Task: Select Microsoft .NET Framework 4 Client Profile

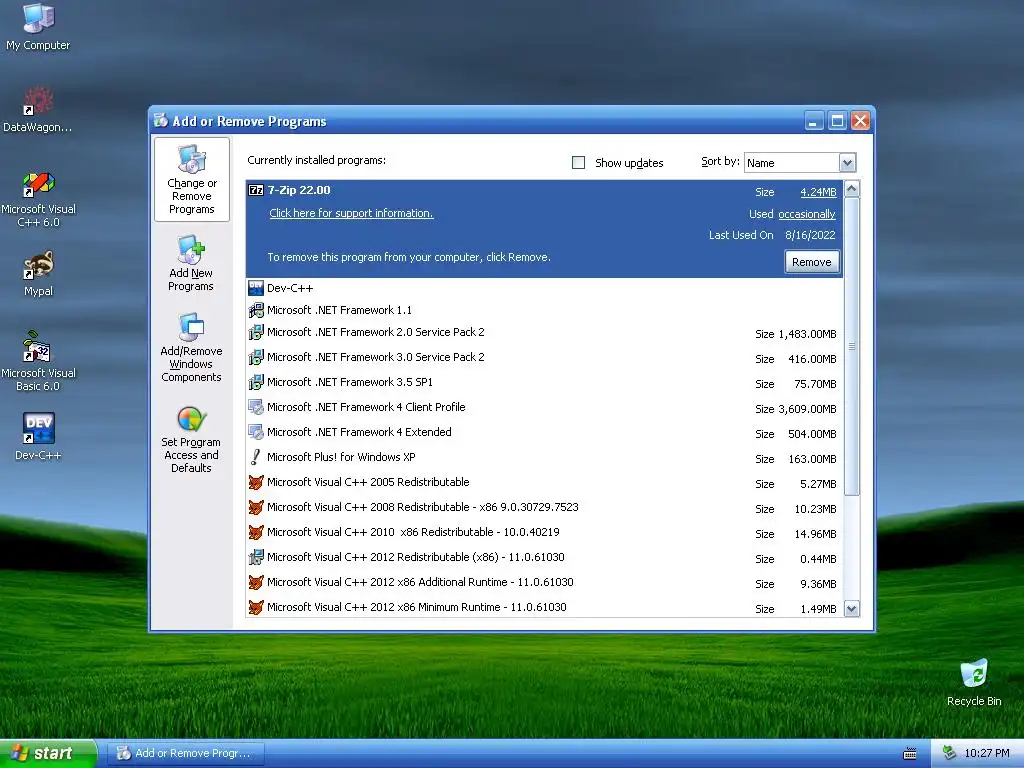Action: (545, 408)
